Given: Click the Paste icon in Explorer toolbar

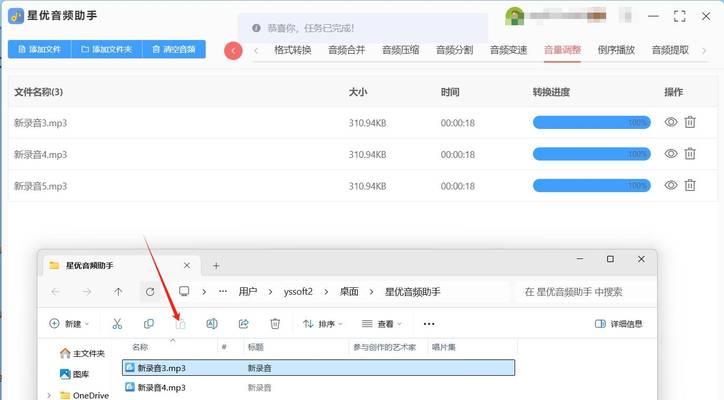Looking at the screenshot, I should [180, 324].
